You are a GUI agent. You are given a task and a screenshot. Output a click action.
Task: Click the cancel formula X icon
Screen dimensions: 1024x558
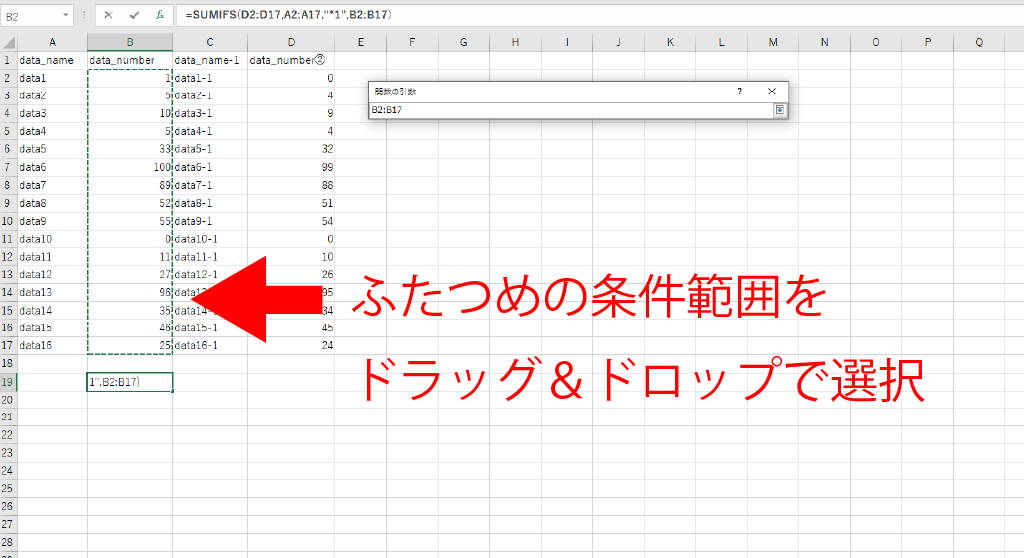click(x=108, y=16)
